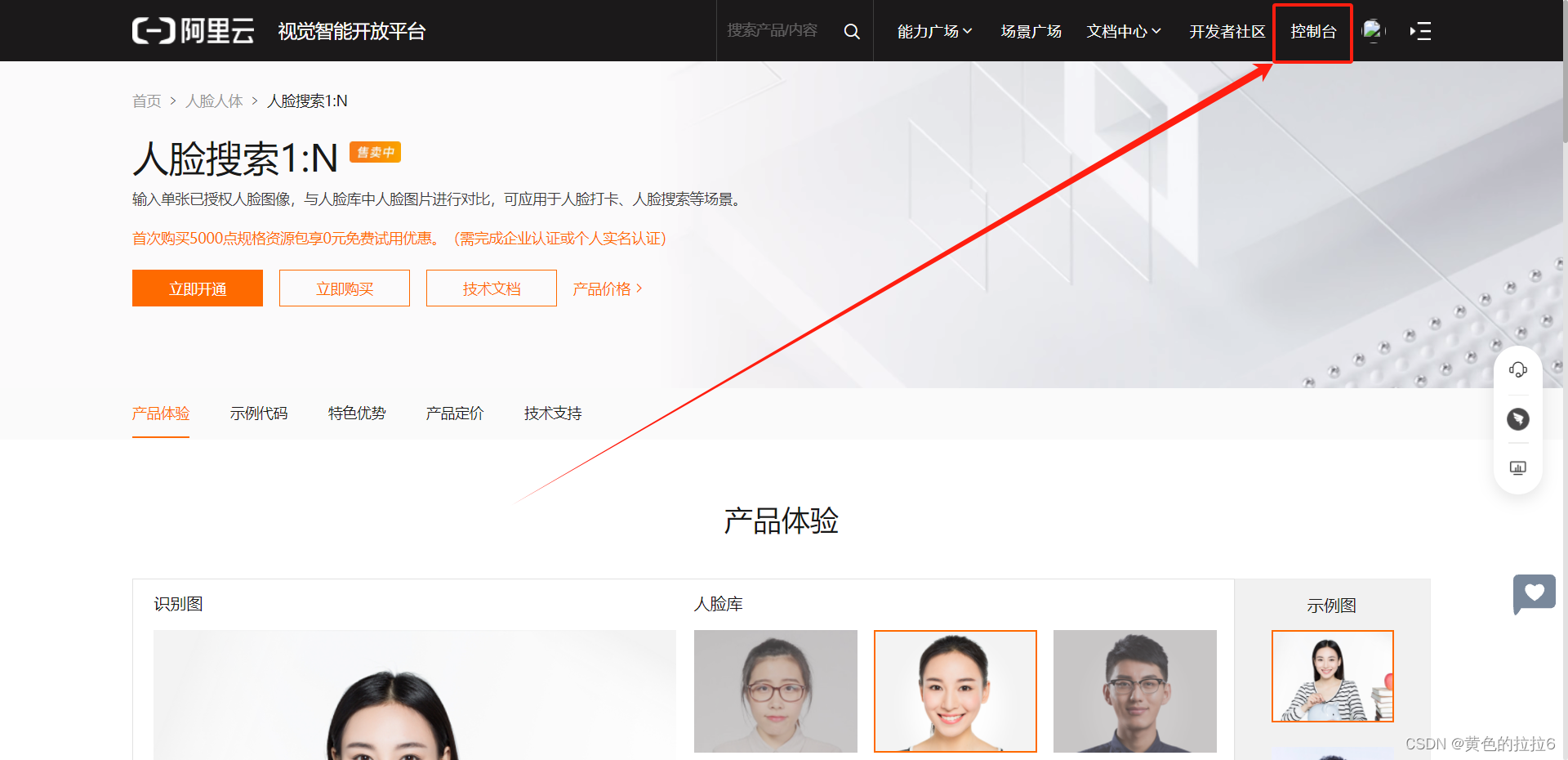
Task: Open the 产品价格 link
Action: 608,288
